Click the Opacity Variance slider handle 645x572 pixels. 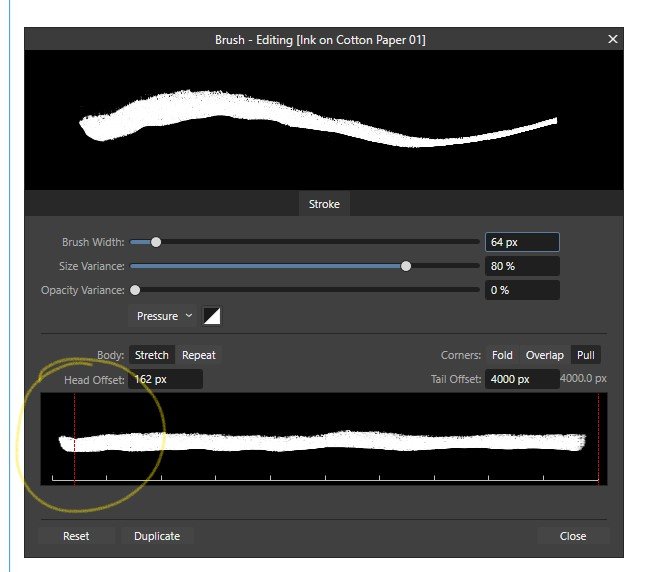tap(135, 290)
